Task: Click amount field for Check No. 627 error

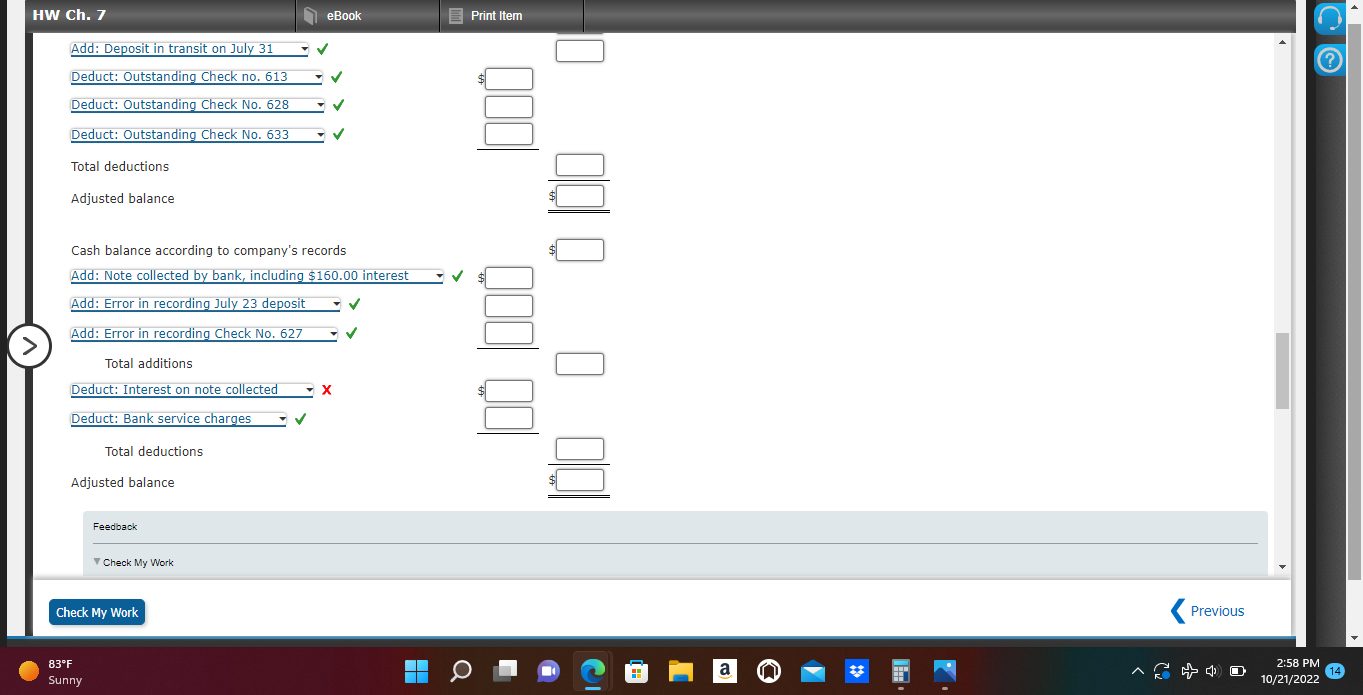Action: [x=509, y=333]
